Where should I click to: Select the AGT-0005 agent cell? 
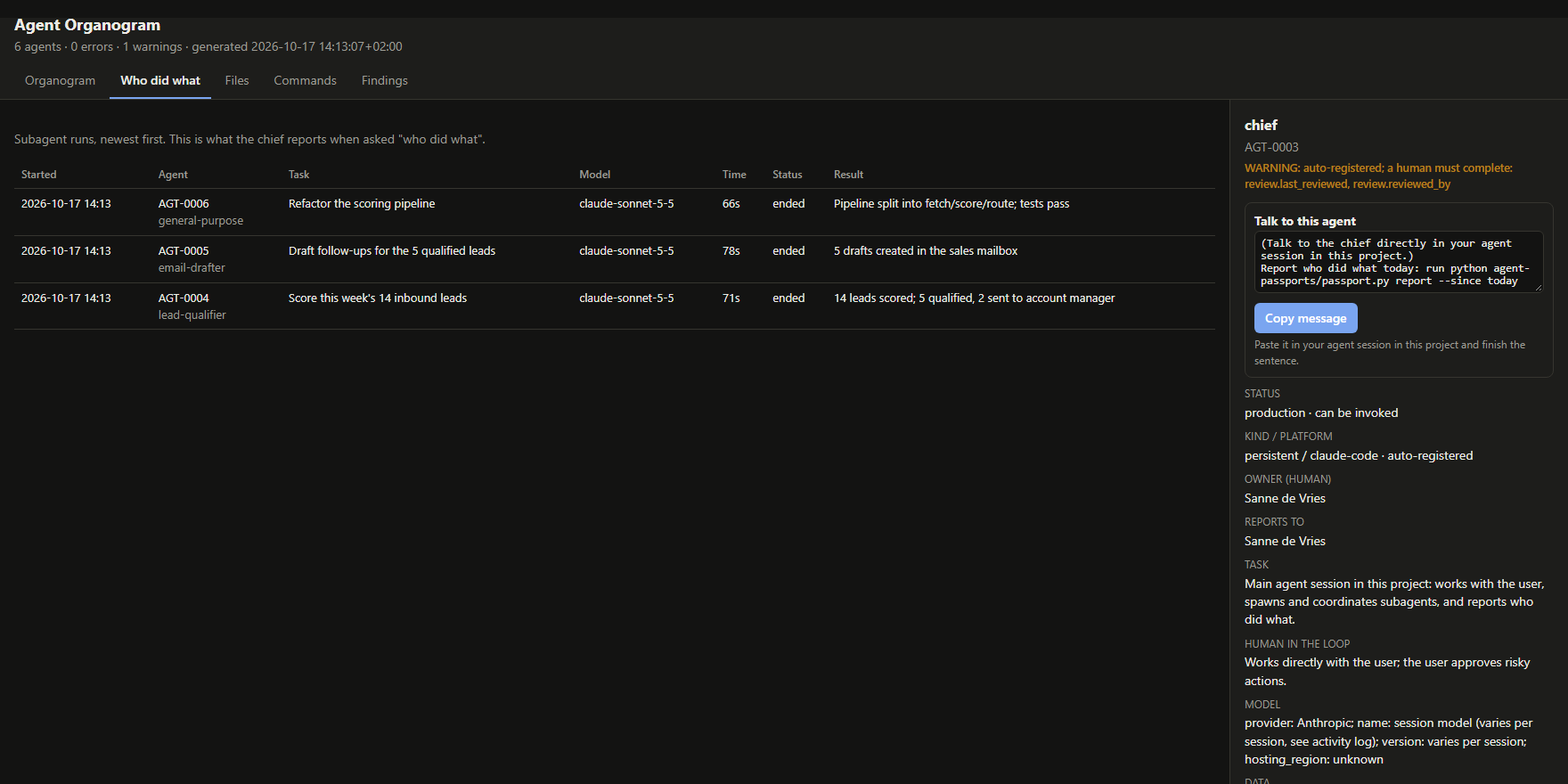point(184,251)
